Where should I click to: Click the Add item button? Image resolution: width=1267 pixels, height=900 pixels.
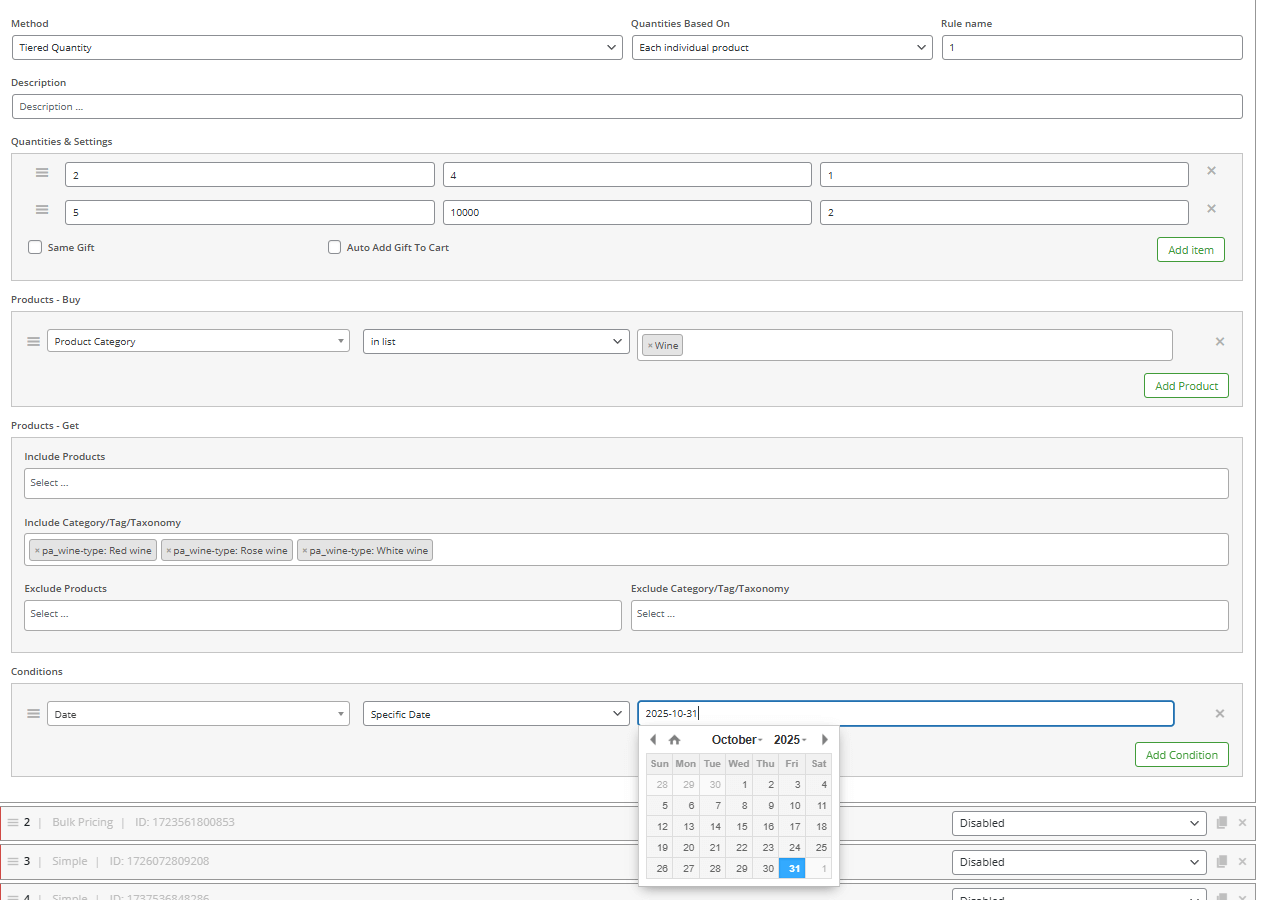pyautogui.click(x=1191, y=250)
